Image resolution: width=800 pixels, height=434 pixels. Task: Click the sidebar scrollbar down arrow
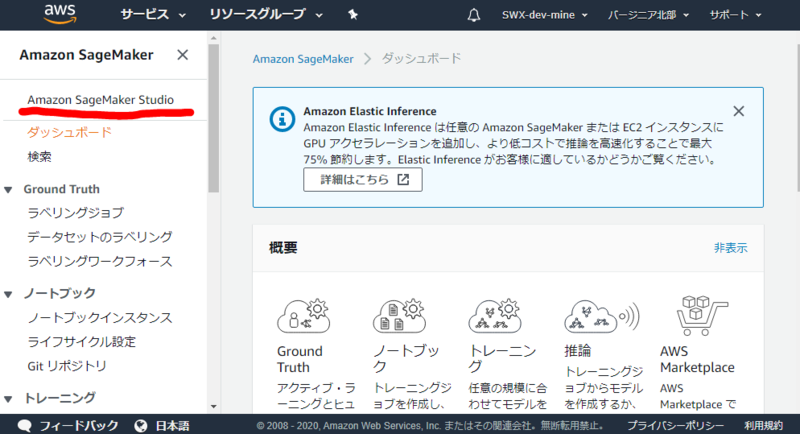[x=214, y=406]
